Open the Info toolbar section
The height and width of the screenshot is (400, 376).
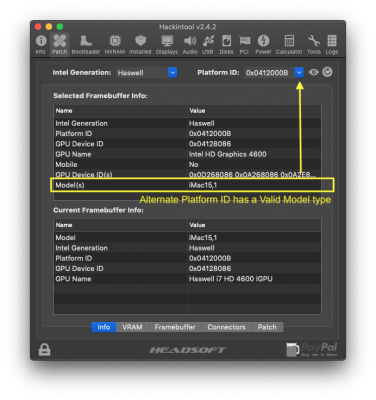(x=41, y=45)
